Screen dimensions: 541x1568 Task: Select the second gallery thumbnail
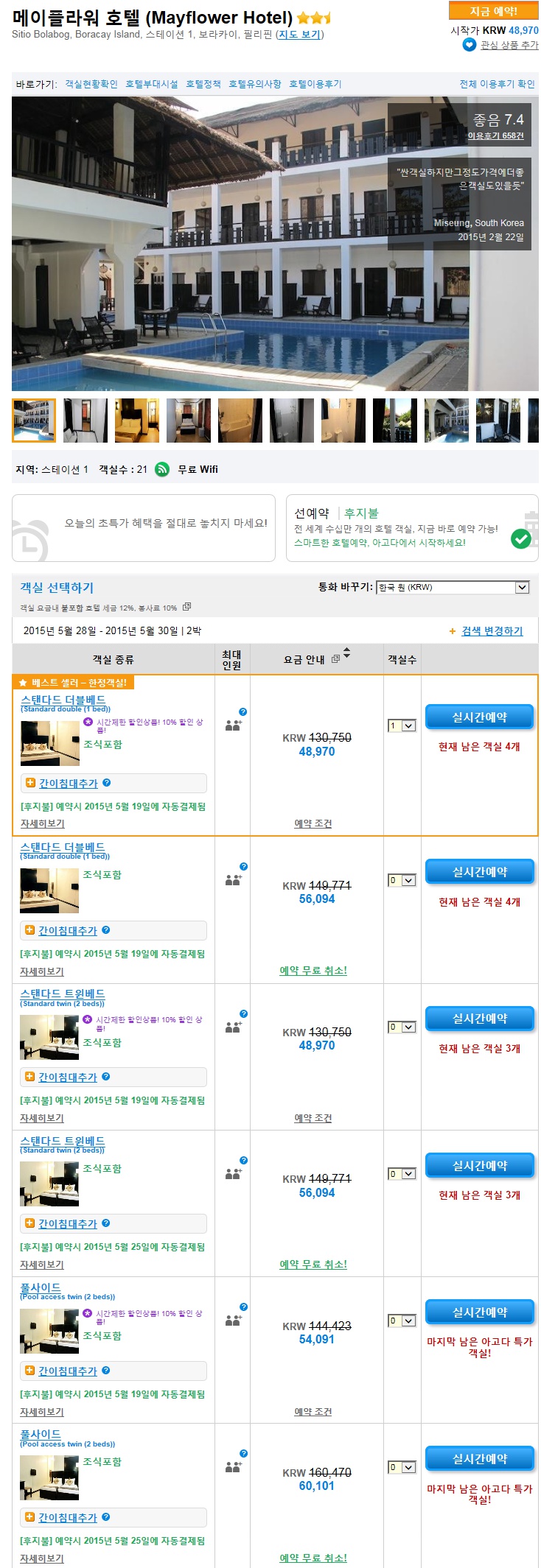85,421
